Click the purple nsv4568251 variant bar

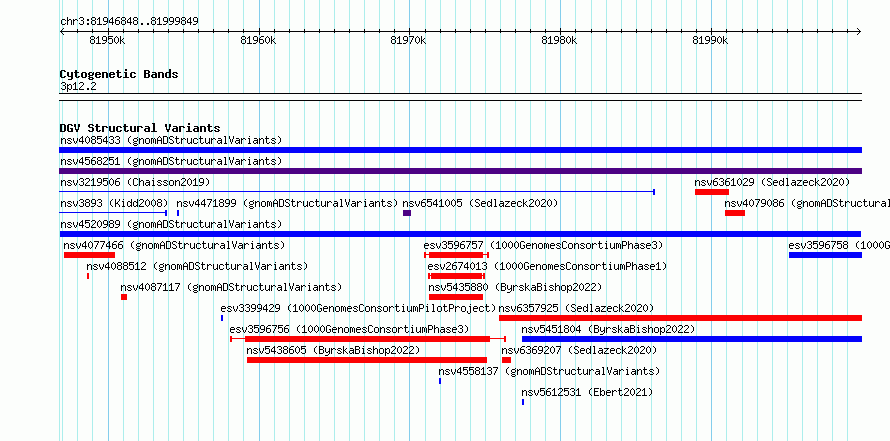(460, 171)
